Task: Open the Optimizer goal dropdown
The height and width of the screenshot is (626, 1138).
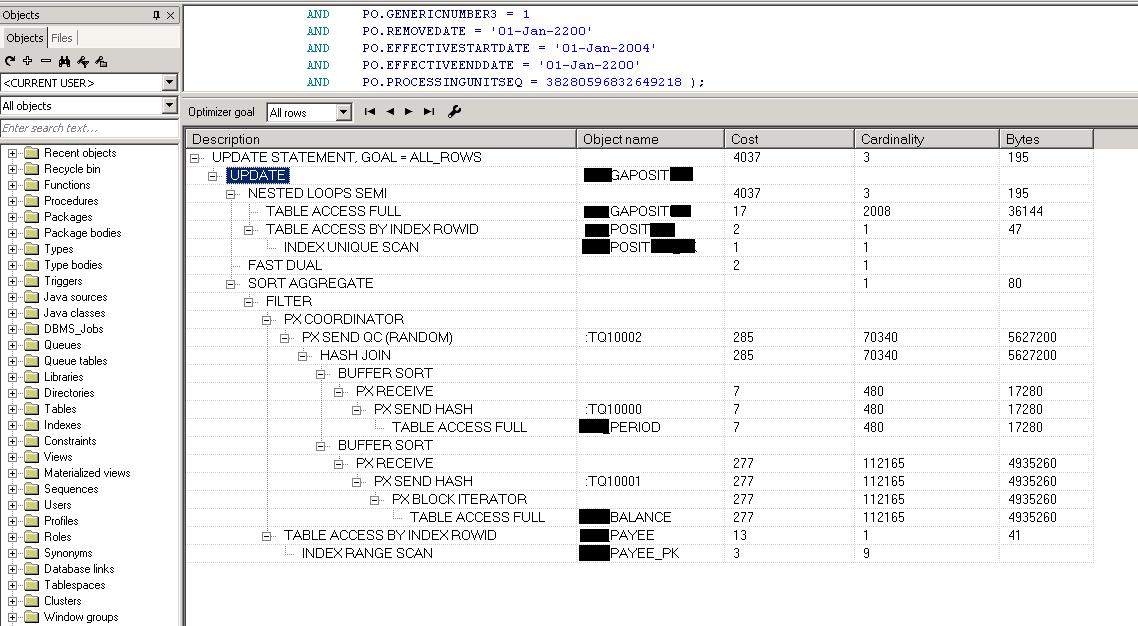Action: [344, 113]
